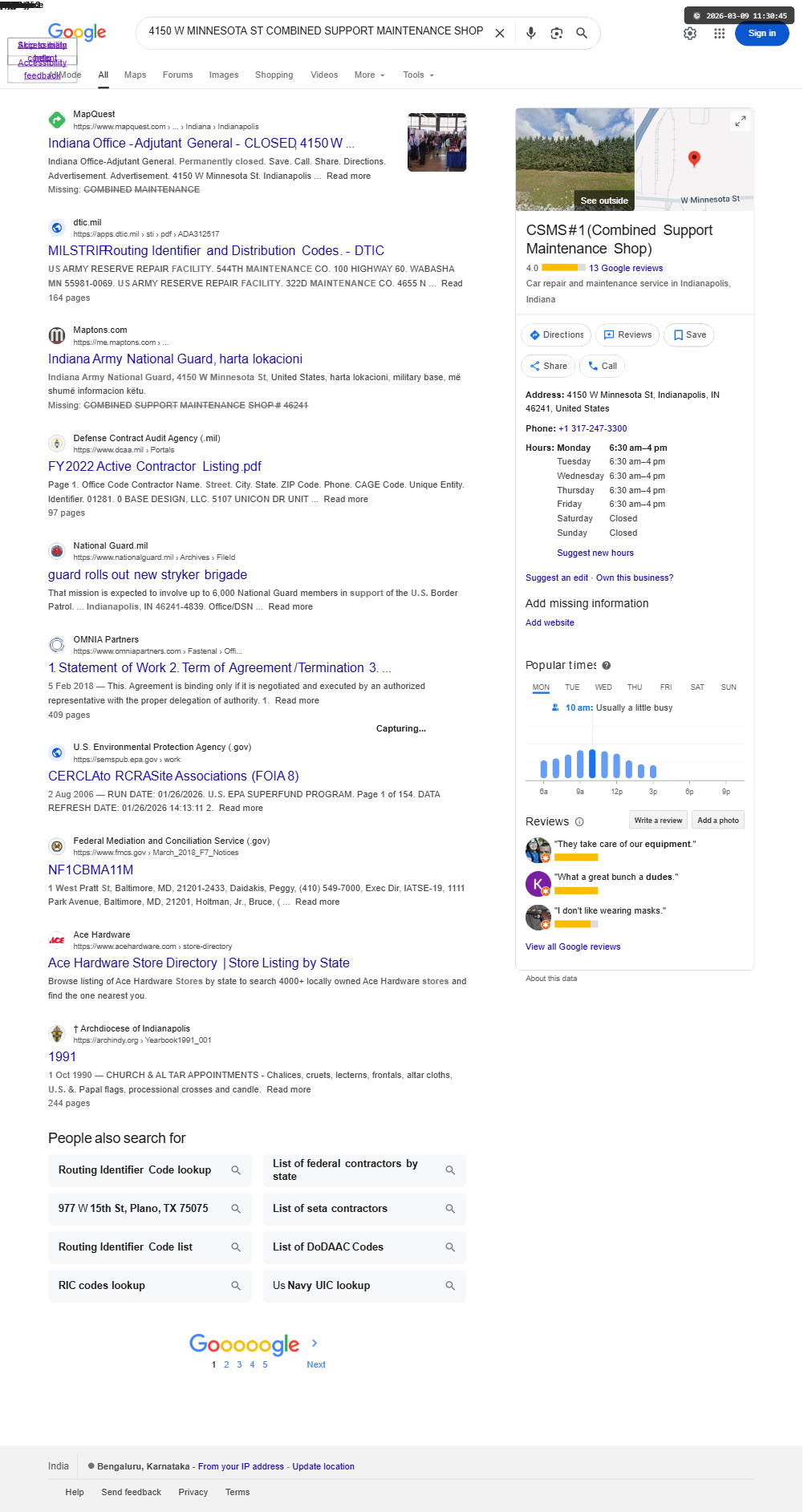Screen dimensions: 812x1512
Task: Click the MapQuest site favicon
Action: point(57,120)
